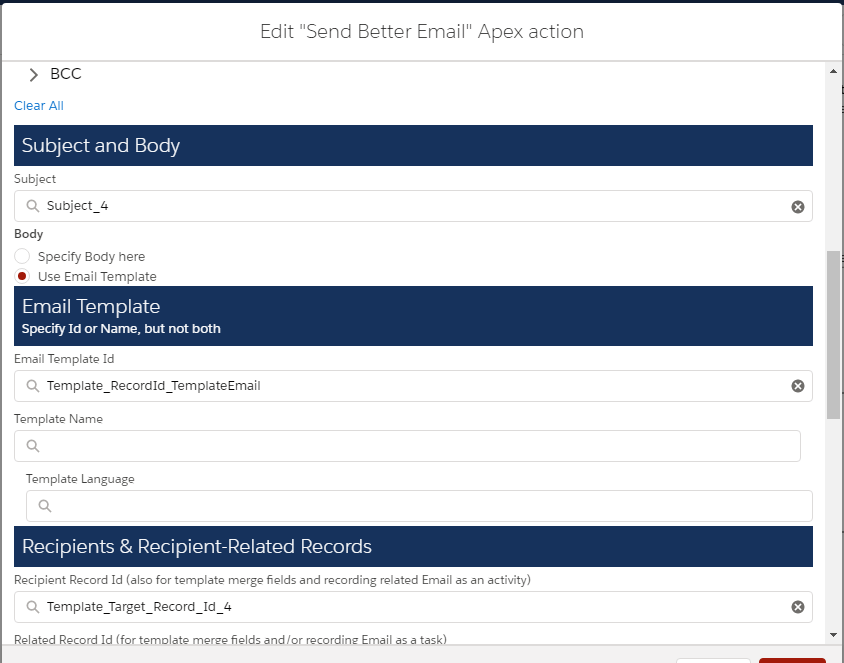
Task: Click the Template Language input field
Action: [400, 506]
